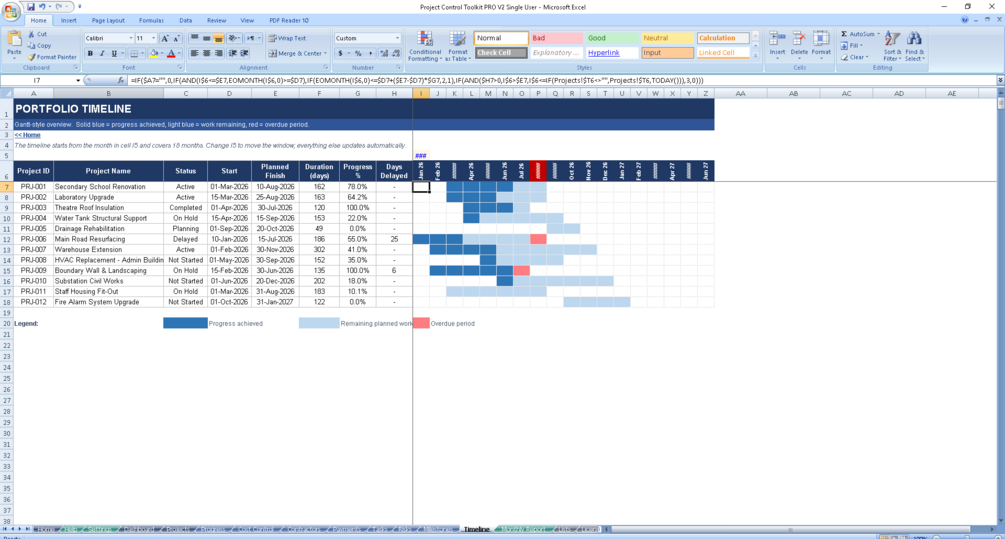This screenshot has height=539, width=1005.
Task: Open Format as Table gallery
Action: [x=458, y=46]
